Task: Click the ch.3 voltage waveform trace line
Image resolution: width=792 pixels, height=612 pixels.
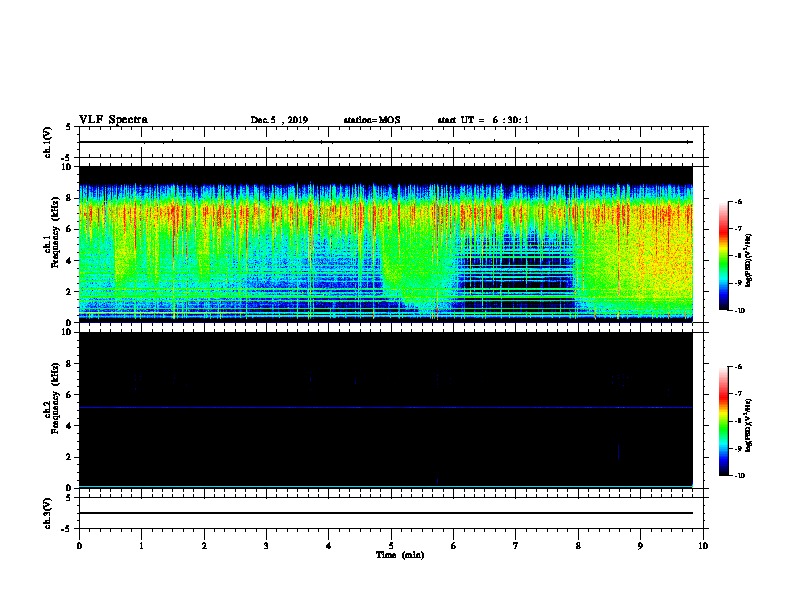Action: 386,513
